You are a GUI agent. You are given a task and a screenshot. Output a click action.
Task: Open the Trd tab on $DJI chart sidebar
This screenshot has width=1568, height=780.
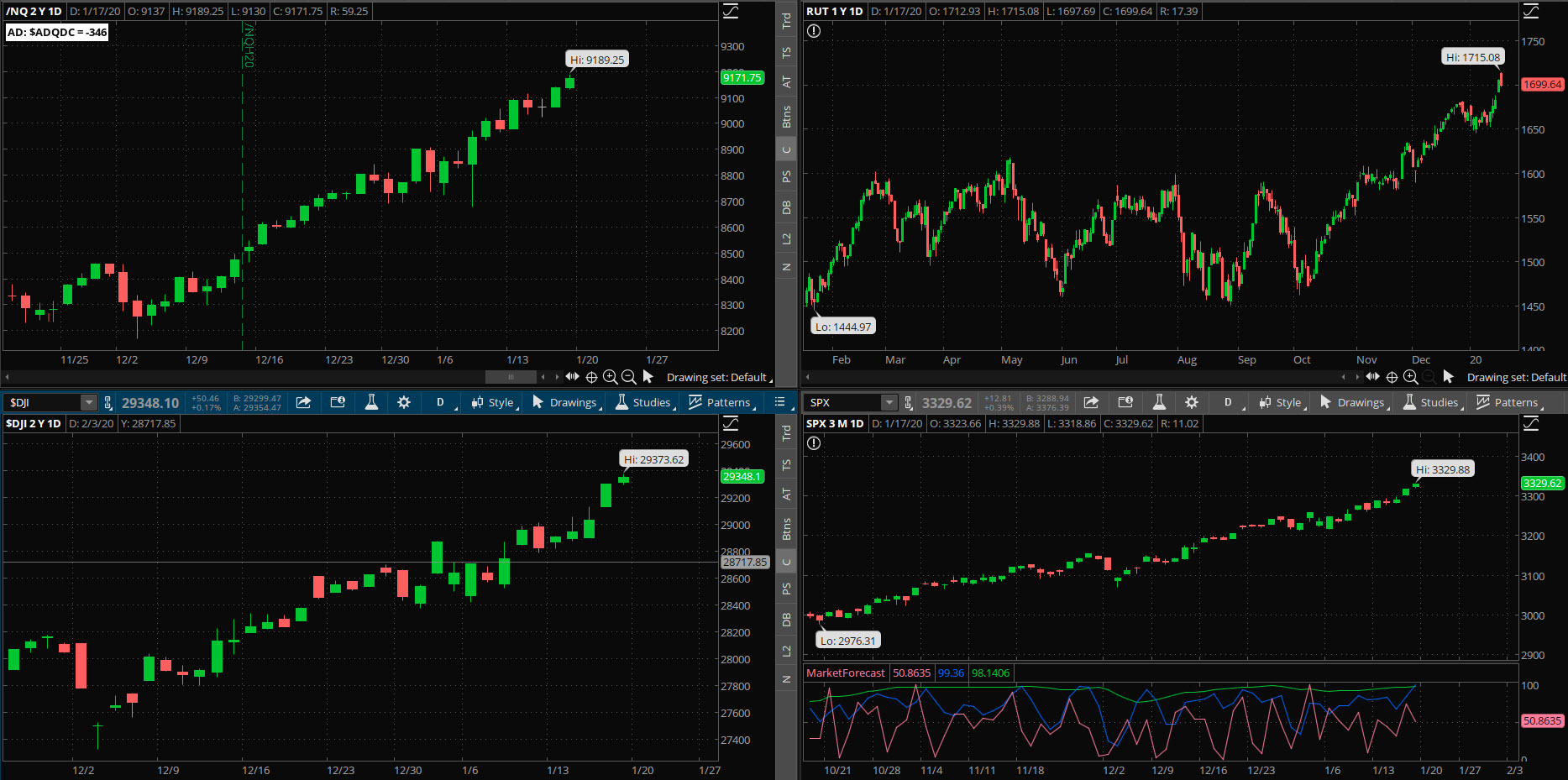click(x=786, y=433)
